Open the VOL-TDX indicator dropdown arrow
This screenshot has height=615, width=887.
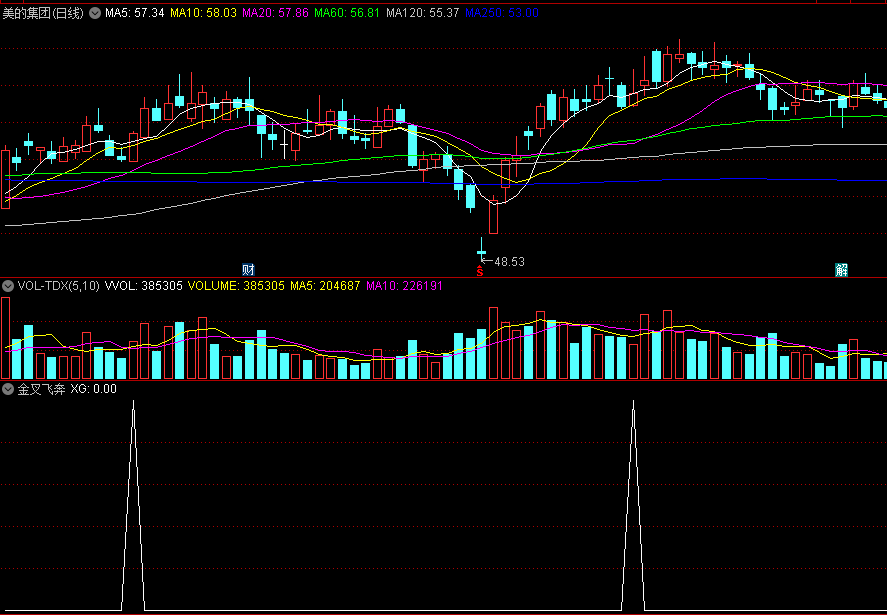[8, 286]
